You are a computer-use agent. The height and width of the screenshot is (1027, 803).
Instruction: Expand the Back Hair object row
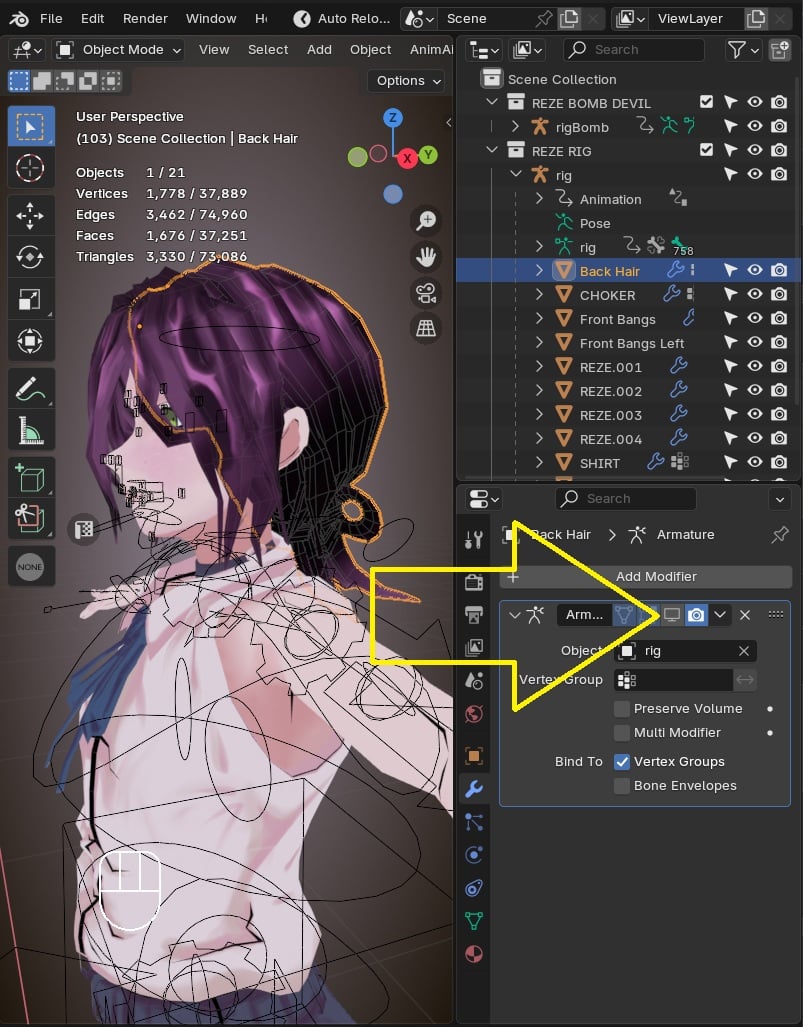click(x=539, y=270)
